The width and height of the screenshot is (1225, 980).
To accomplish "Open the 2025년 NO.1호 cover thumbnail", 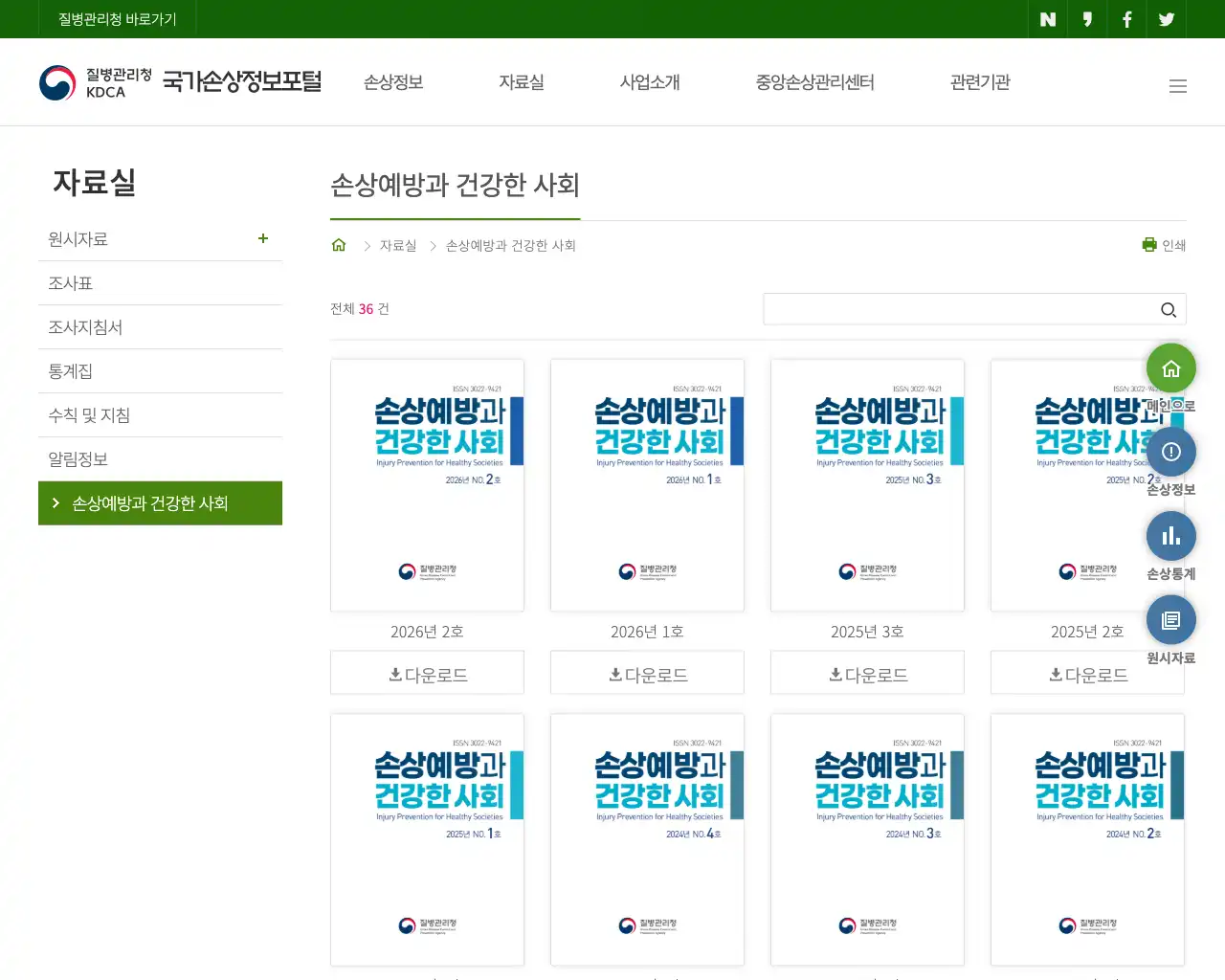I will pos(427,839).
